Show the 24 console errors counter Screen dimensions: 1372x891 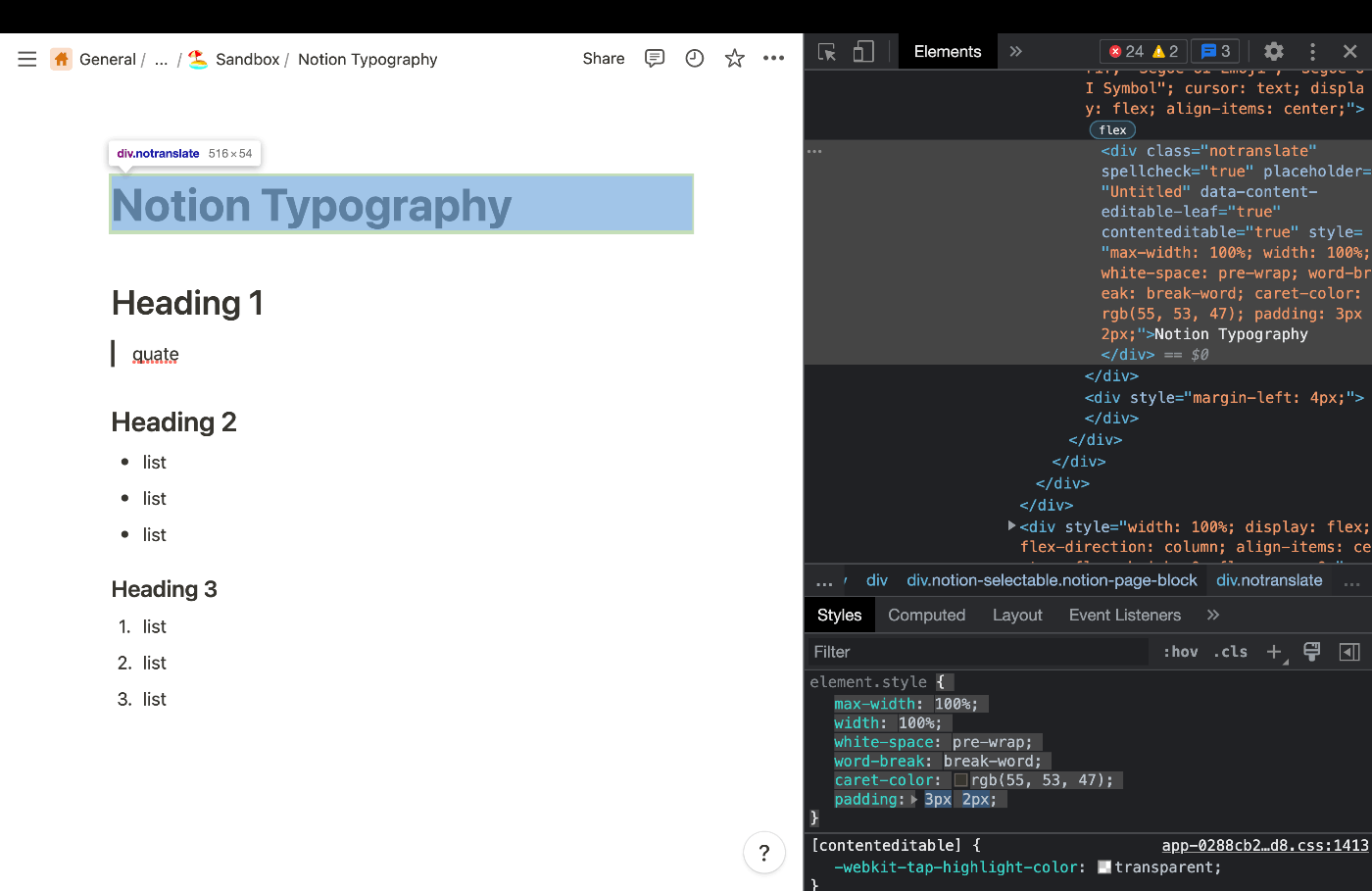pyautogui.click(x=1125, y=52)
